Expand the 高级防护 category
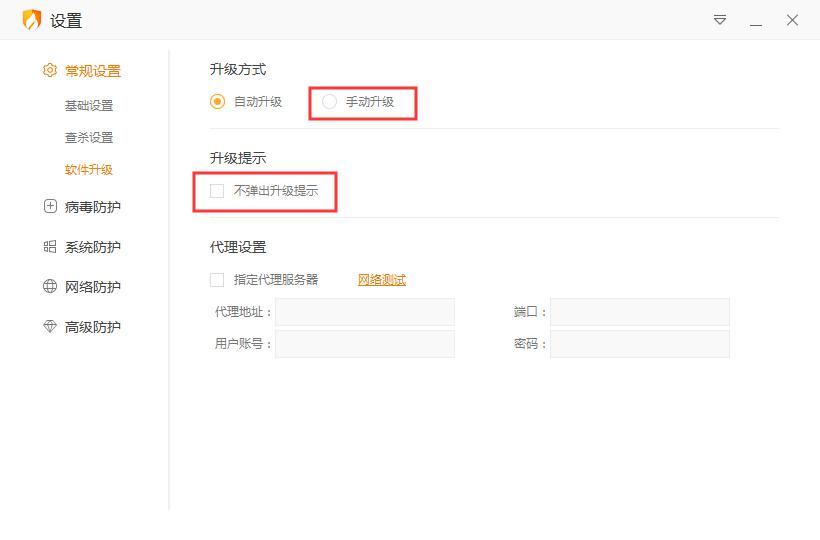 tap(92, 327)
